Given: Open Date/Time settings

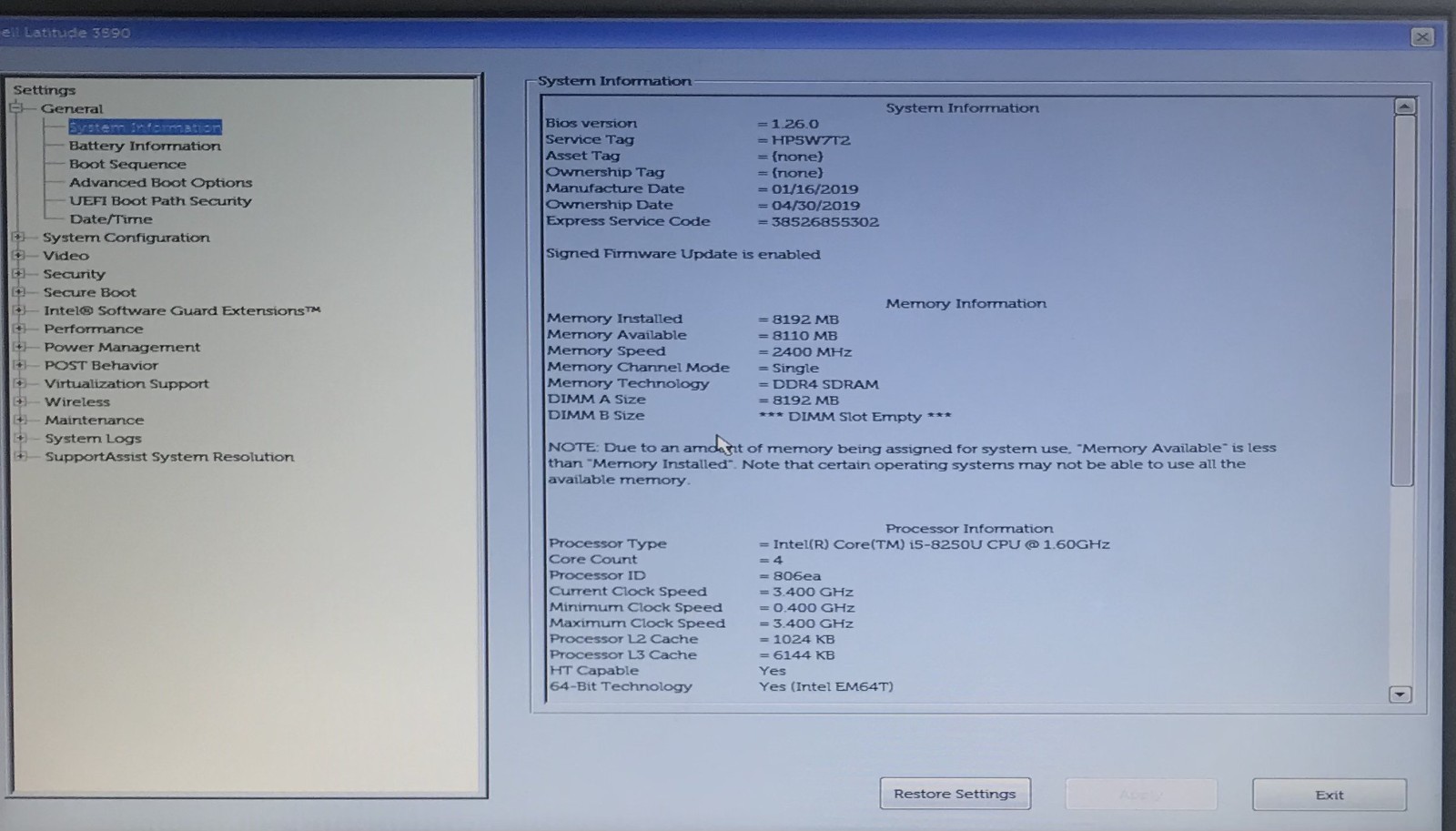Looking at the screenshot, I should point(111,219).
